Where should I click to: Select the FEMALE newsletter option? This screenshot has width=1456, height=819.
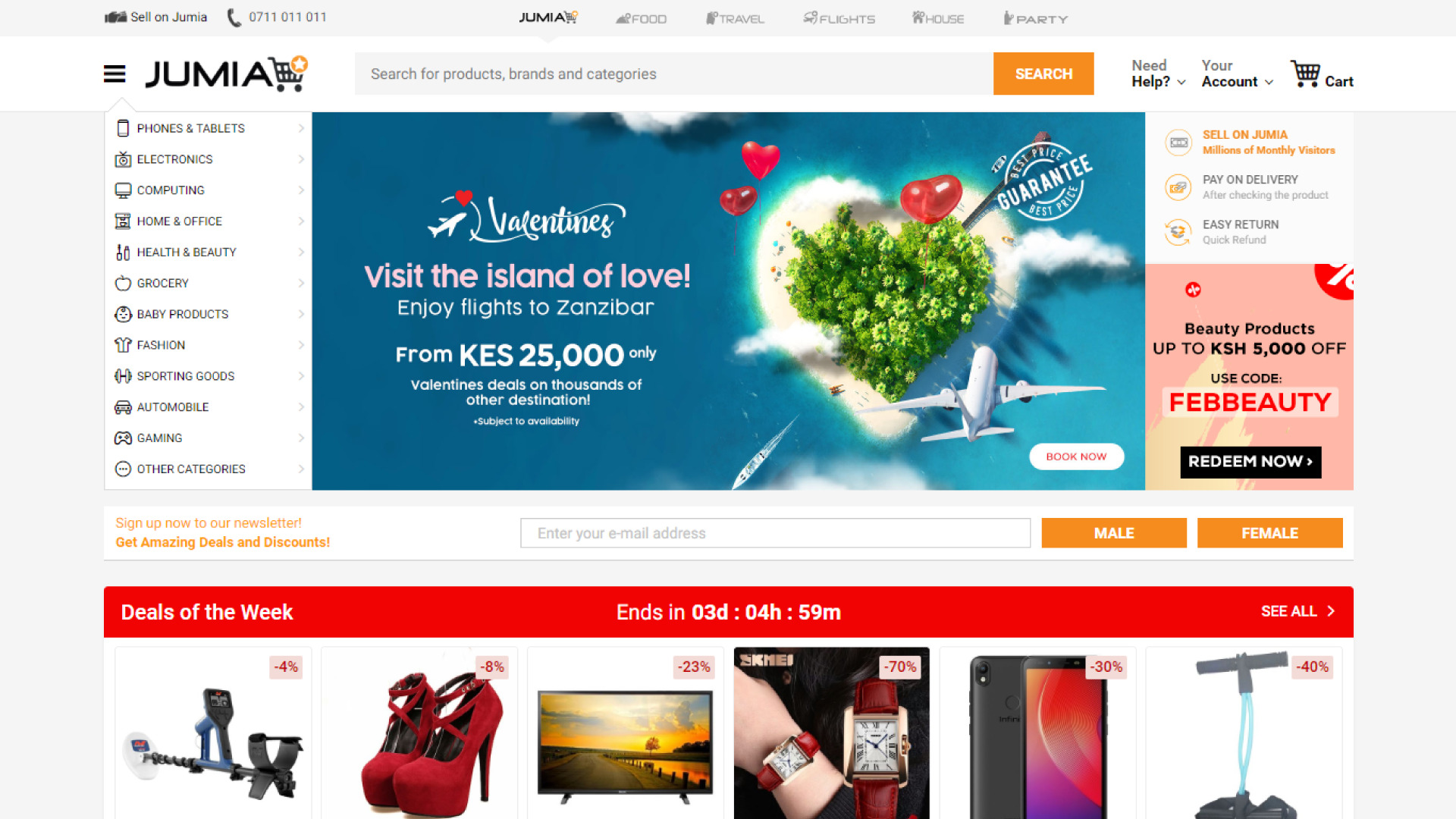pyautogui.click(x=1270, y=533)
